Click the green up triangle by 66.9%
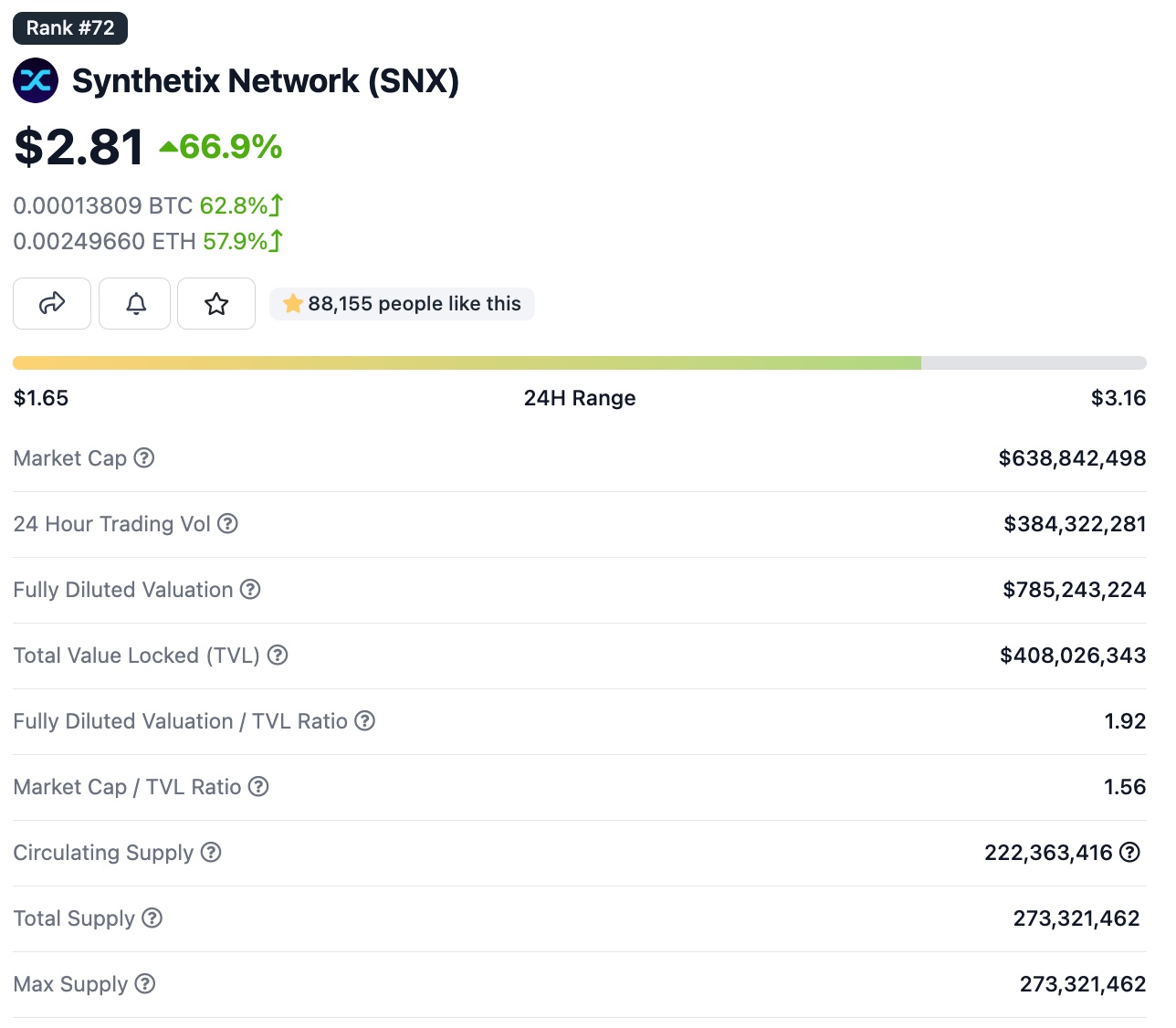Image resolution: width=1176 pixels, height=1028 pixels. 168,146
